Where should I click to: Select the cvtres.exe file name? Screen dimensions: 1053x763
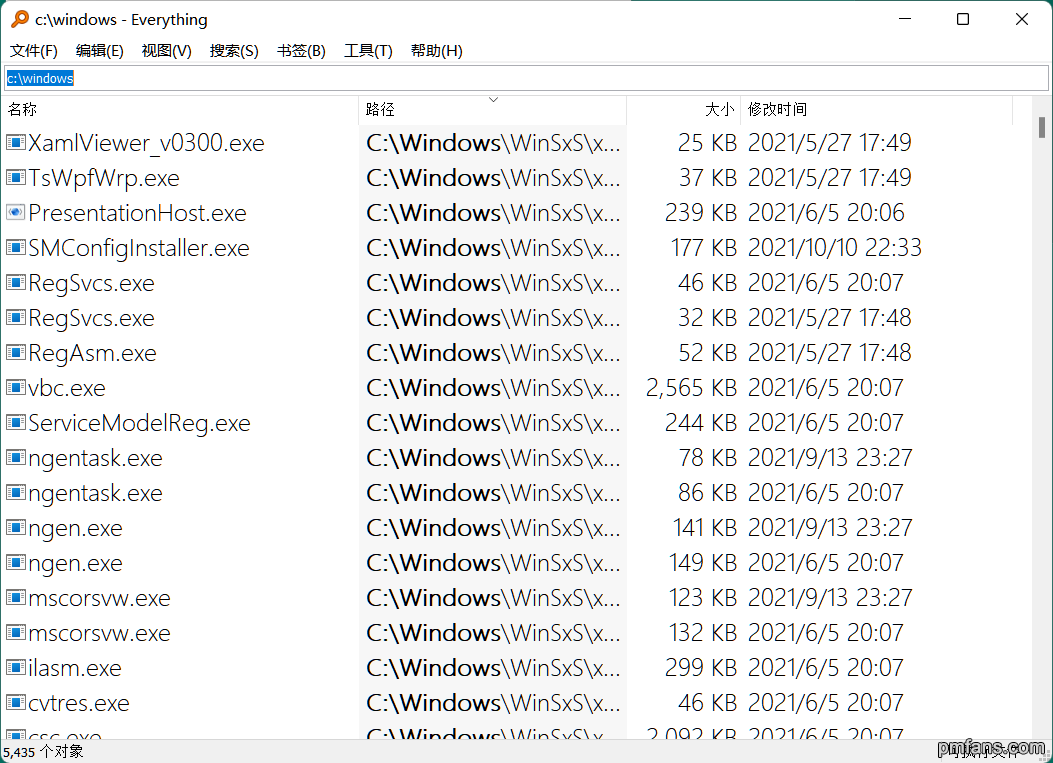click(79, 703)
